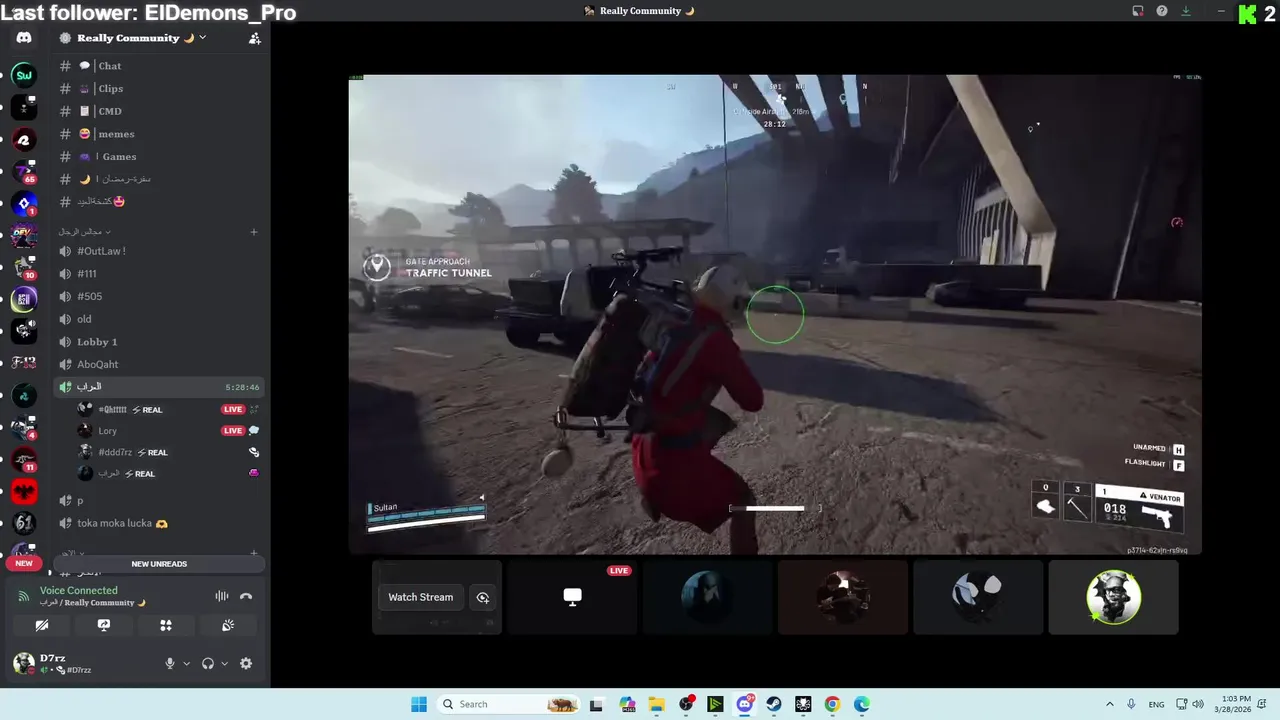This screenshot has width=1280, height=720.
Task: Open Help question mark icon
Action: (1162, 11)
